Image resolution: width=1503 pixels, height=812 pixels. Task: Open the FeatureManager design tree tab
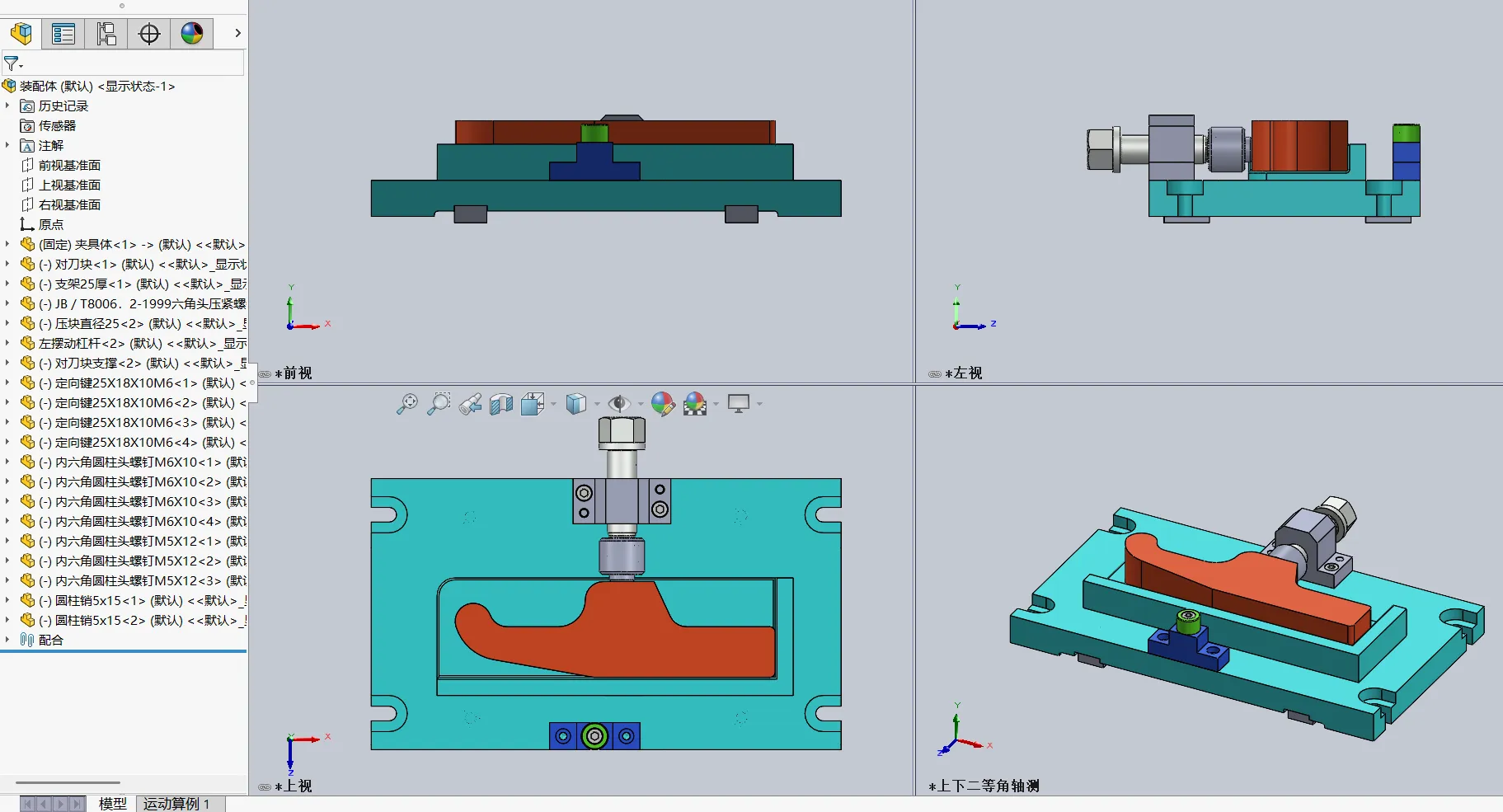click(x=21, y=34)
